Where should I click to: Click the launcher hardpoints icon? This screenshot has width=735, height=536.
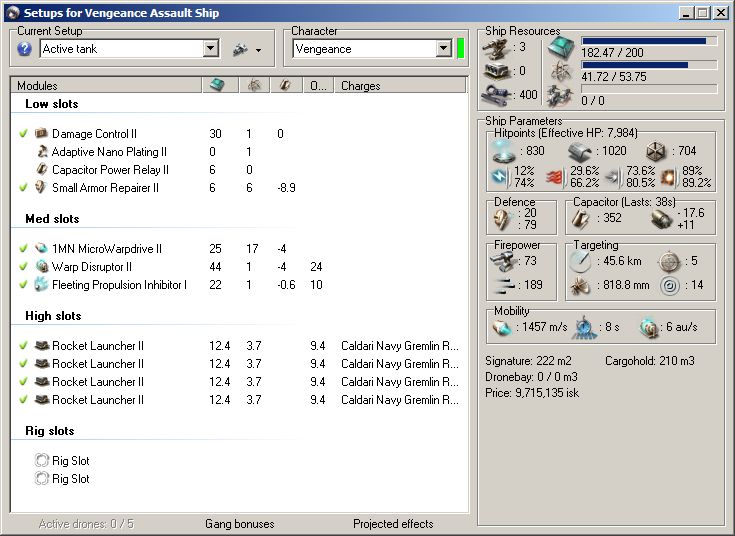tap(496, 71)
